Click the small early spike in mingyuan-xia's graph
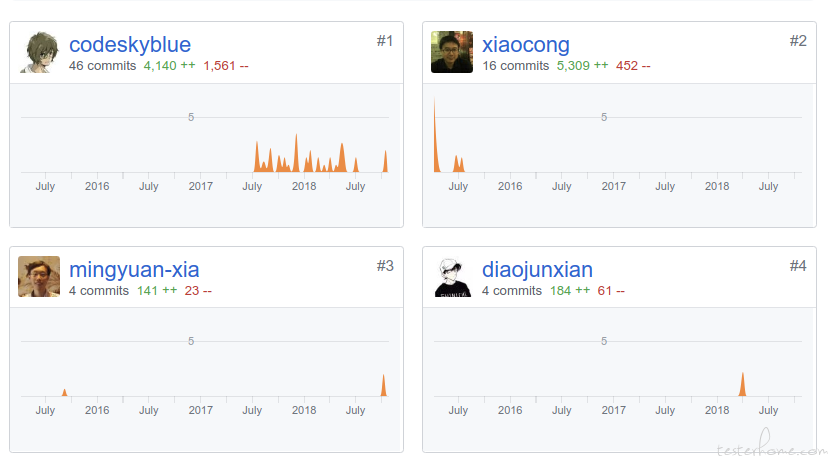Image resolution: width=829 pixels, height=468 pixels. [65, 393]
